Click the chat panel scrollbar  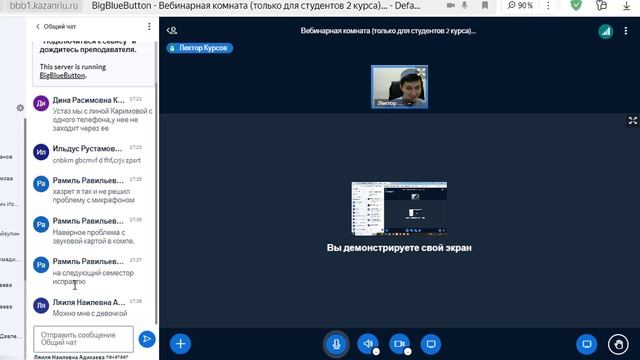(x=156, y=202)
